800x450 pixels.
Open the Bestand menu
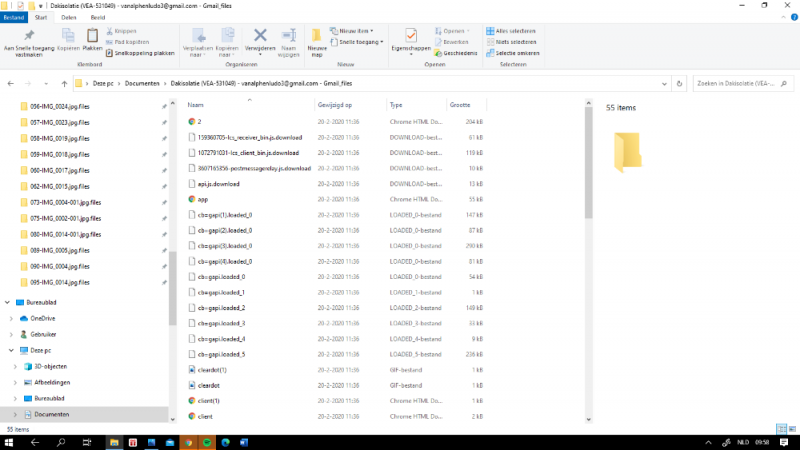pyautogui.click(x=15, y=17)
